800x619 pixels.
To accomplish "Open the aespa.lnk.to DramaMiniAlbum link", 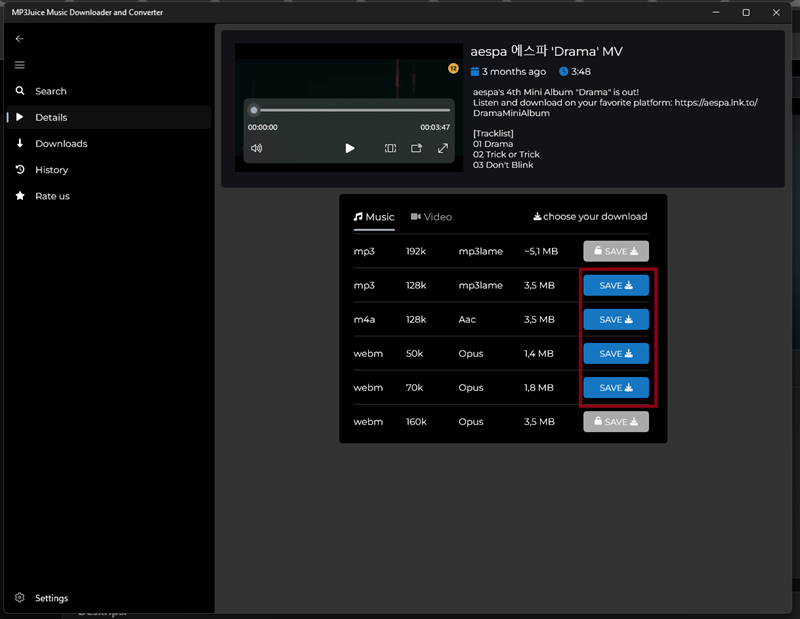I will [615, 108].
